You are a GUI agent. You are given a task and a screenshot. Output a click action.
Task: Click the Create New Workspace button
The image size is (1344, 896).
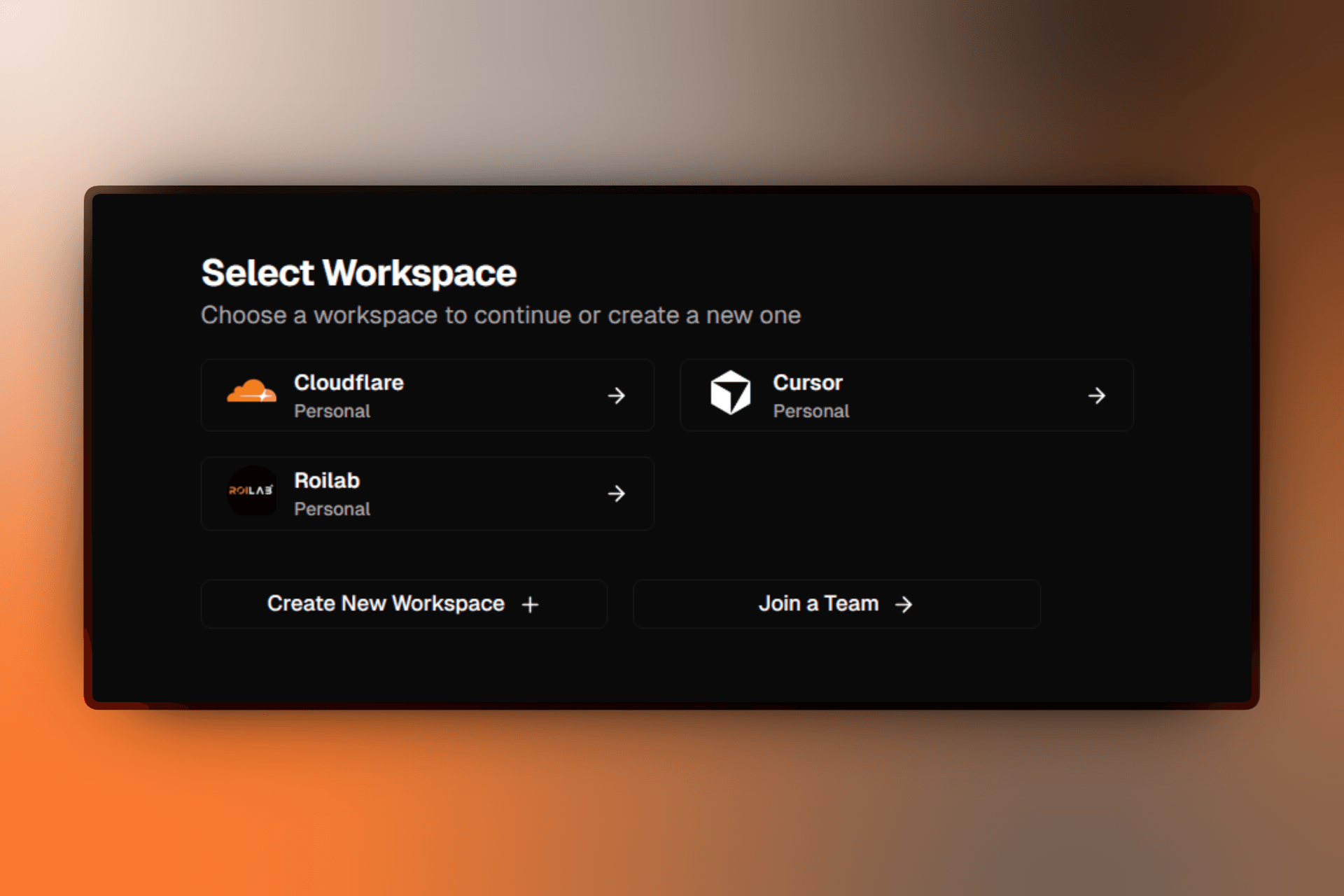(x=404, y=603)
